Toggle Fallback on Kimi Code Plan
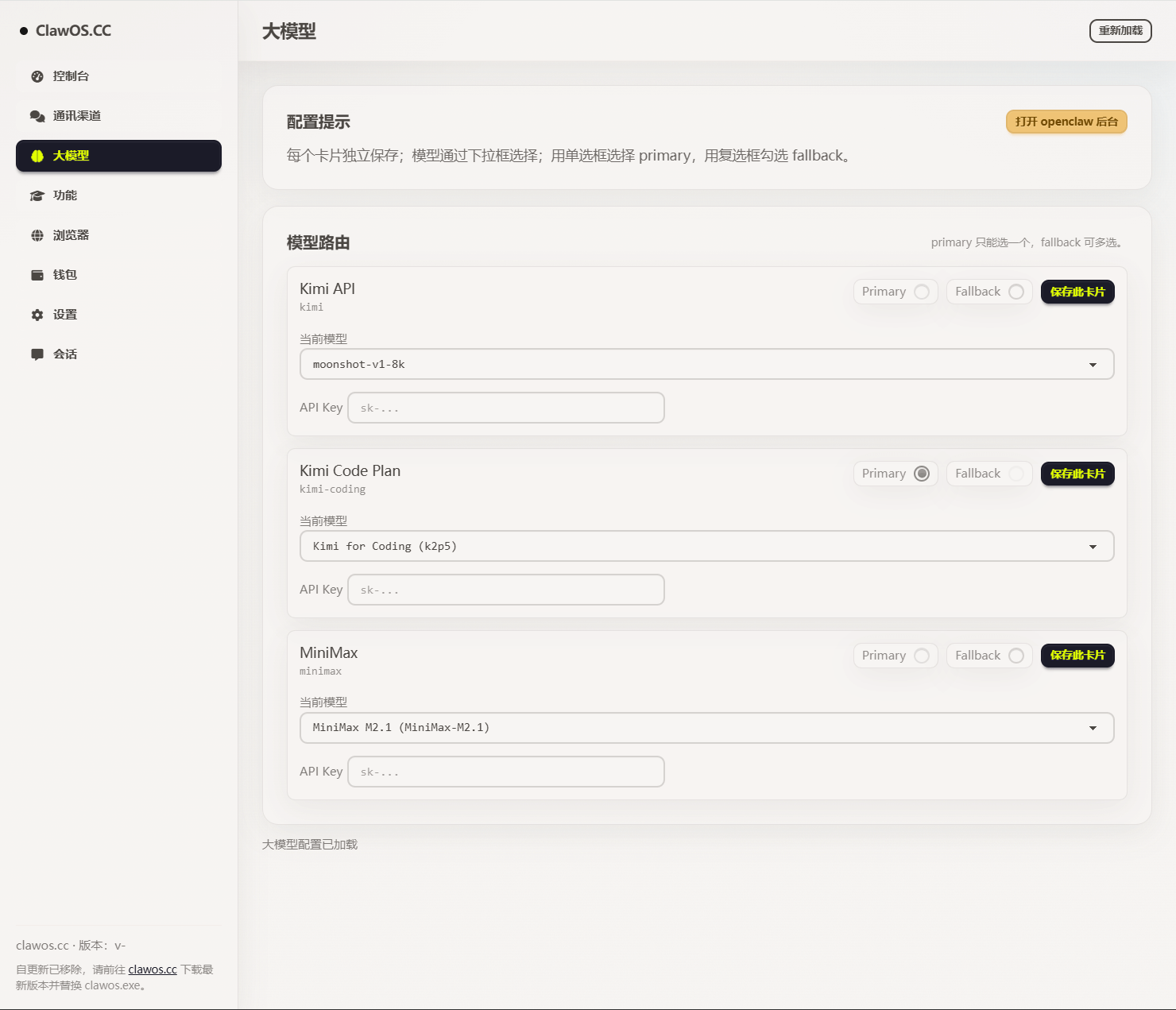 [x=1015, y=474]
